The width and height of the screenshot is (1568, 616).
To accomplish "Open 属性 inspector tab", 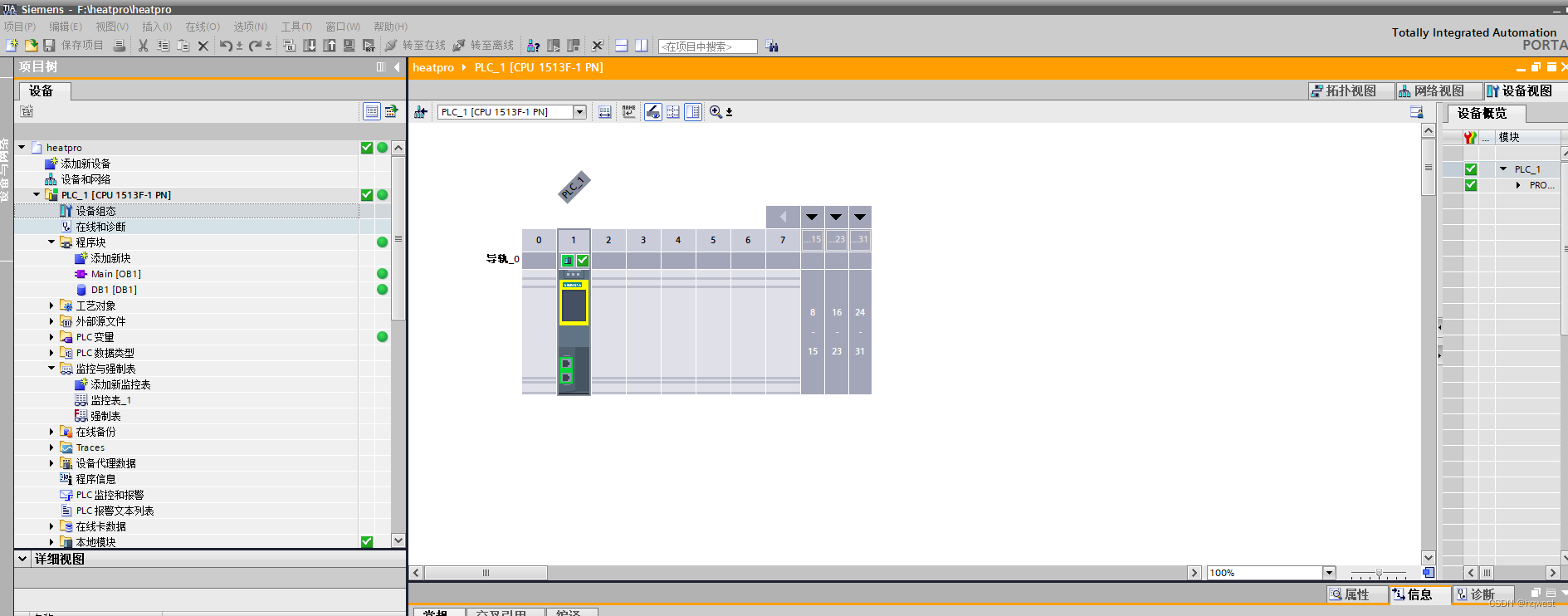I will [x=1357, y=594].
